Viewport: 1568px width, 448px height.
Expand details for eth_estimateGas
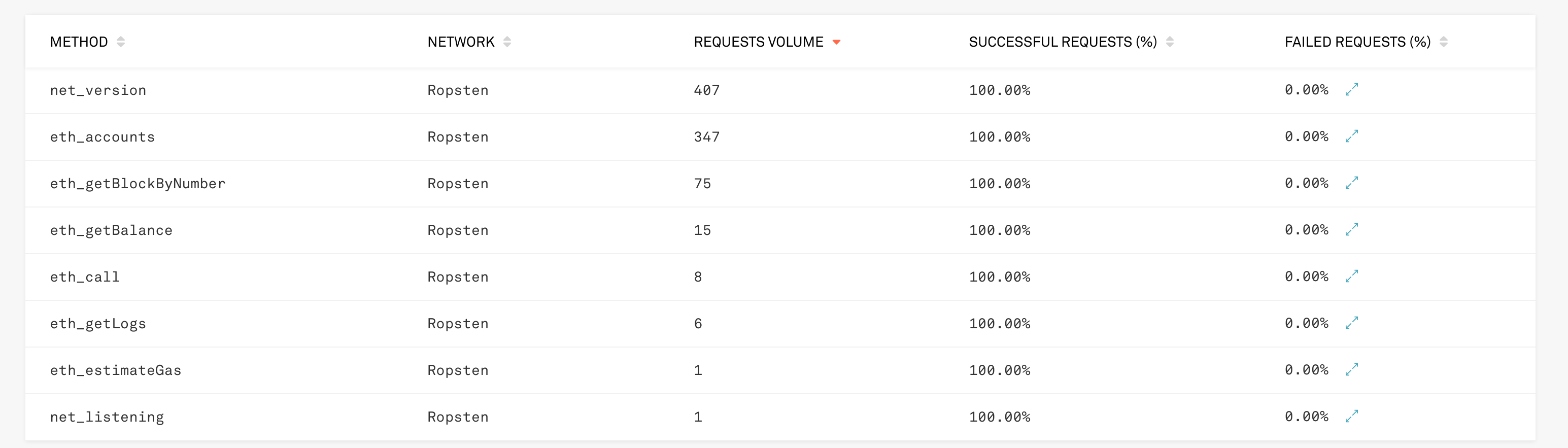[1351, 369]
